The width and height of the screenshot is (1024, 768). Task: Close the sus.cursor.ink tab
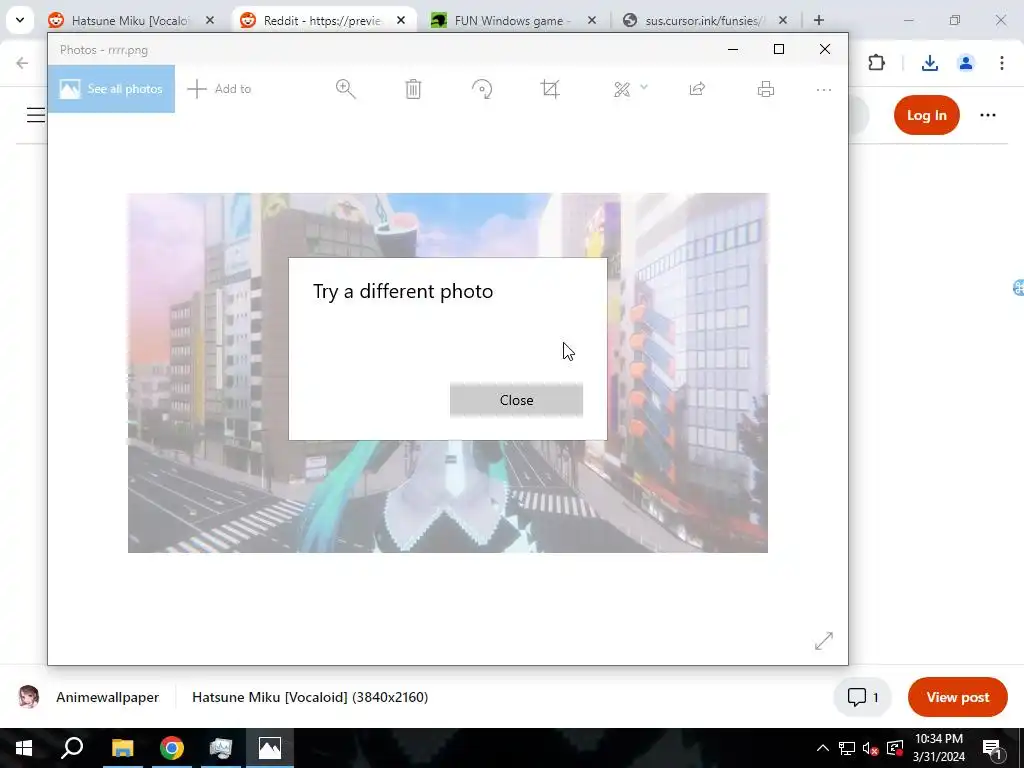click(783, 20)
